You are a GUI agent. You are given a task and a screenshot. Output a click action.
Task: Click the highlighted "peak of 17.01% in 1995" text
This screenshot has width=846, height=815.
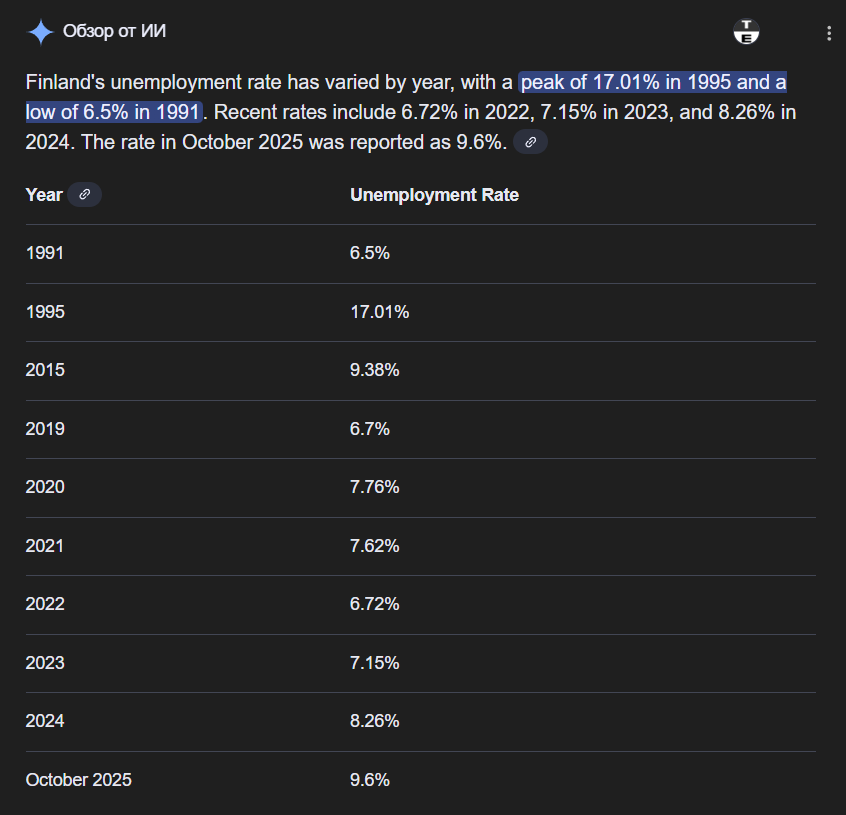652,82
